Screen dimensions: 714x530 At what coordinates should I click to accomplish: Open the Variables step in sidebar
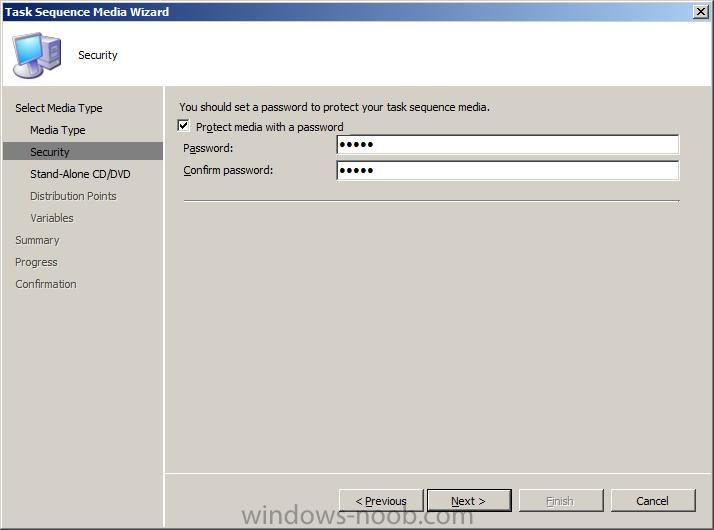52,218
